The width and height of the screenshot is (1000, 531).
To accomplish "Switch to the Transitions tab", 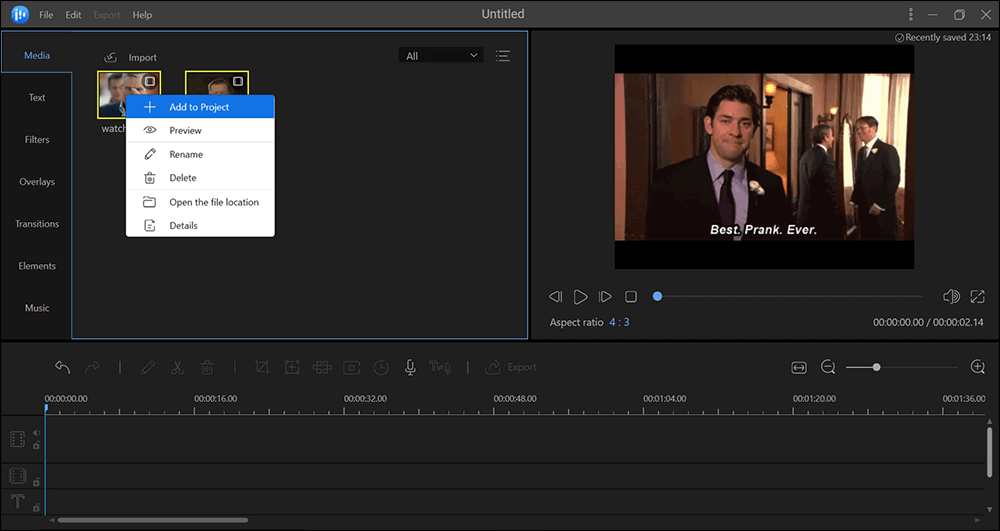I will point(37,224).
